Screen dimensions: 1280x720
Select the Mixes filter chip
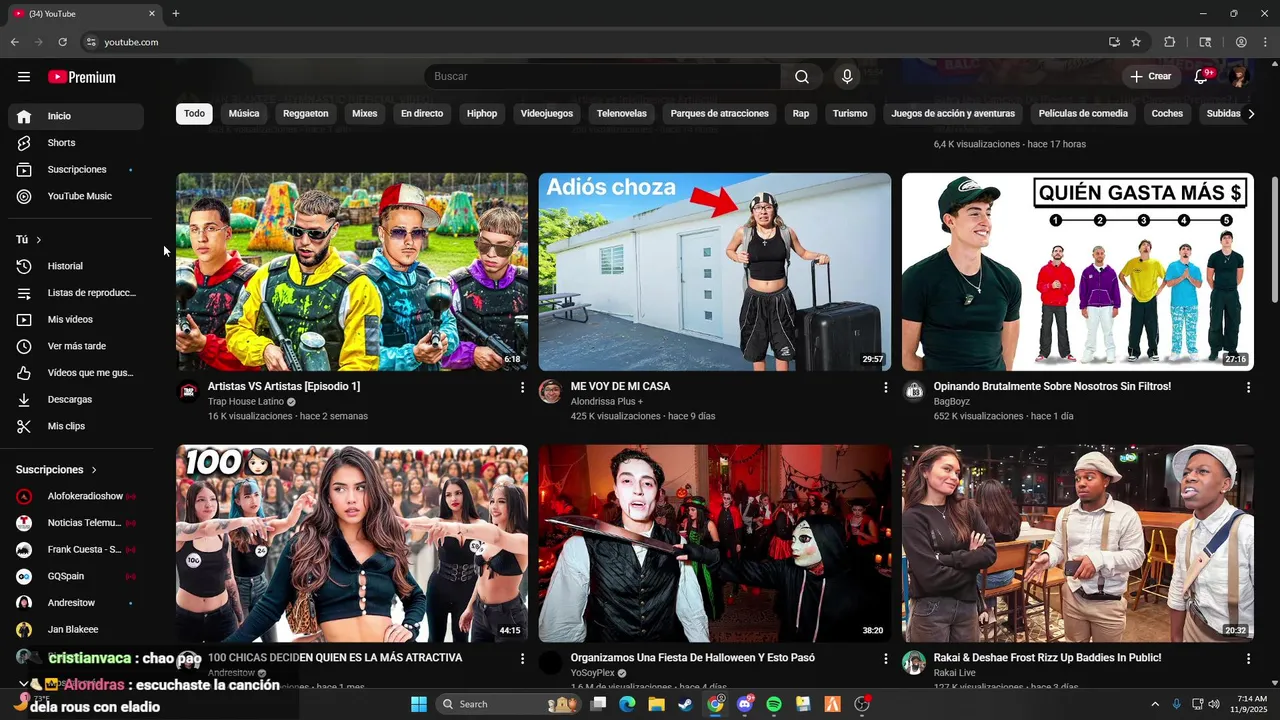[365, 114]
